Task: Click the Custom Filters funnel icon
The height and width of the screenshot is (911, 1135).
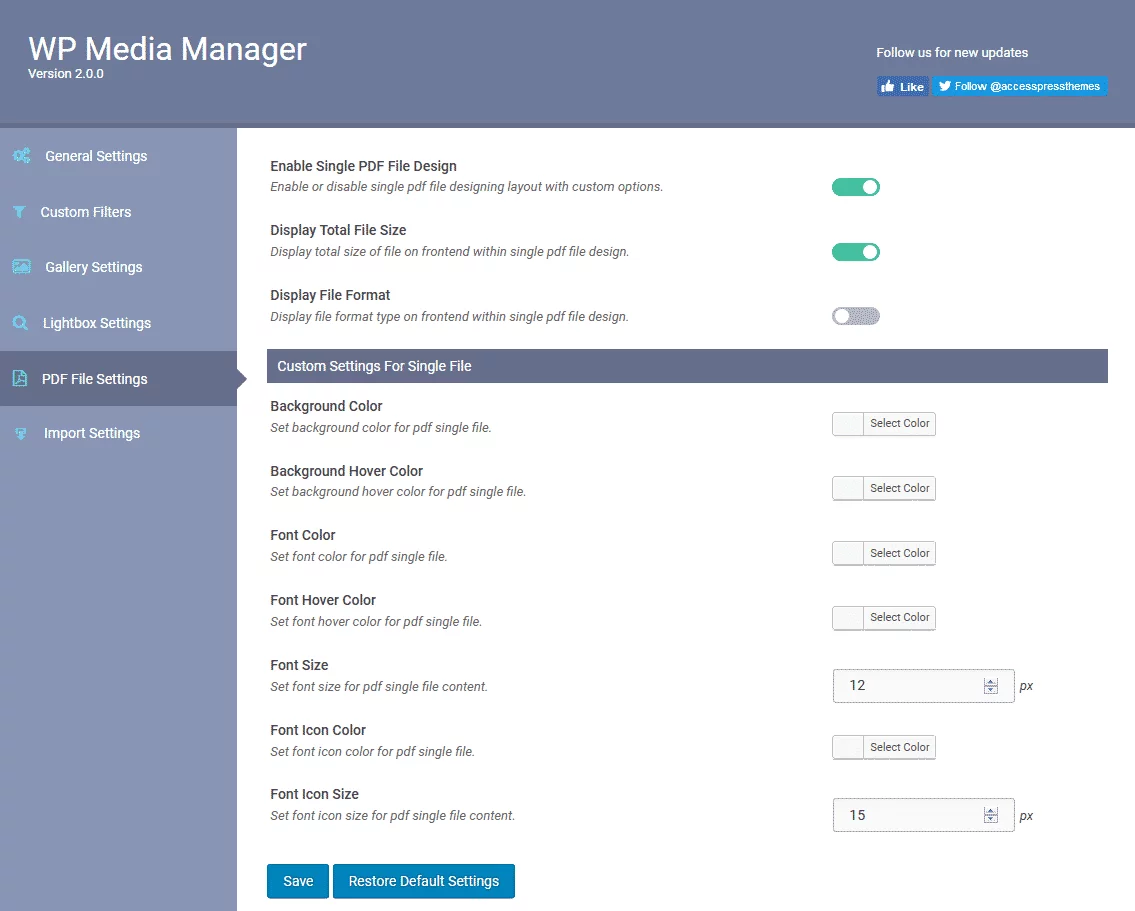Action: 20,212
